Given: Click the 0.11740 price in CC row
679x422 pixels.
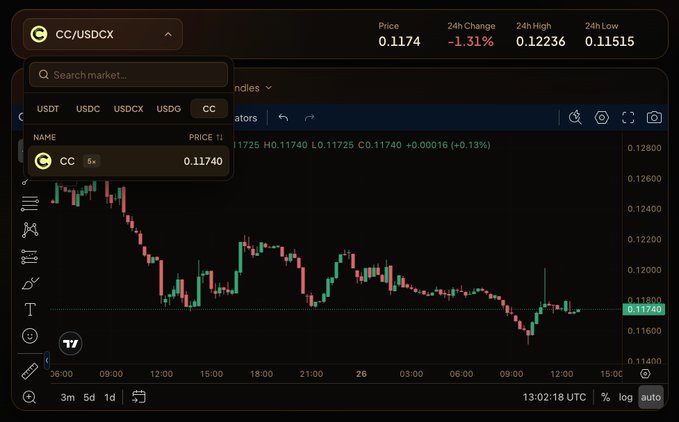Looking at the screenshot, I should point(203,161).
